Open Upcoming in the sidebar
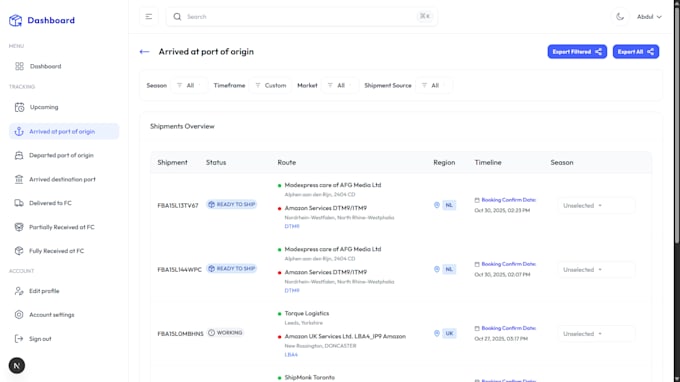 tap(64, 107)
